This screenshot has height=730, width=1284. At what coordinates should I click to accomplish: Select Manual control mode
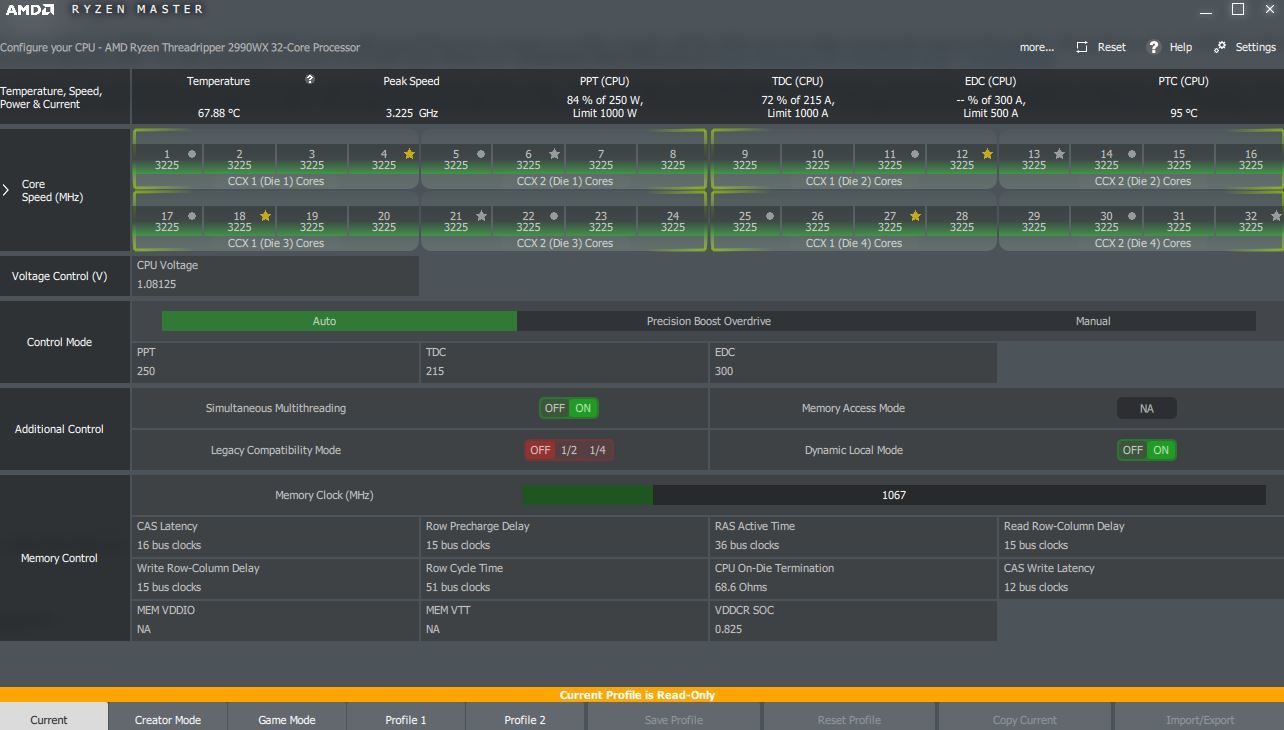[1092, 321]
